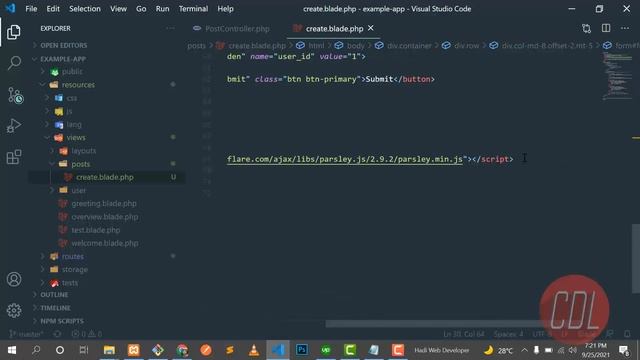Click the div.container breadcrumb item
640x360 pixels.
click(409, 46)
